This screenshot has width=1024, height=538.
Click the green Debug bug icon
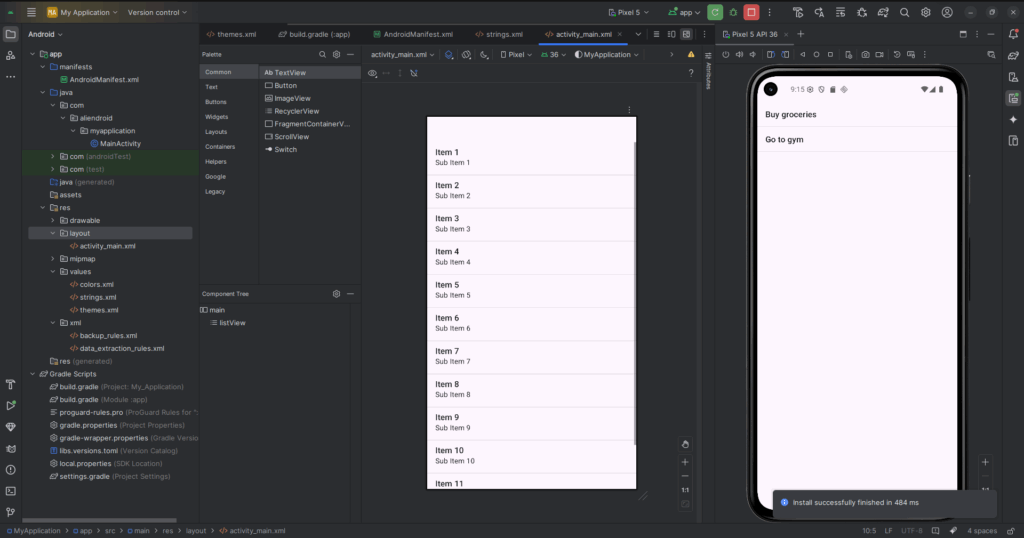[x=733, y=12]
